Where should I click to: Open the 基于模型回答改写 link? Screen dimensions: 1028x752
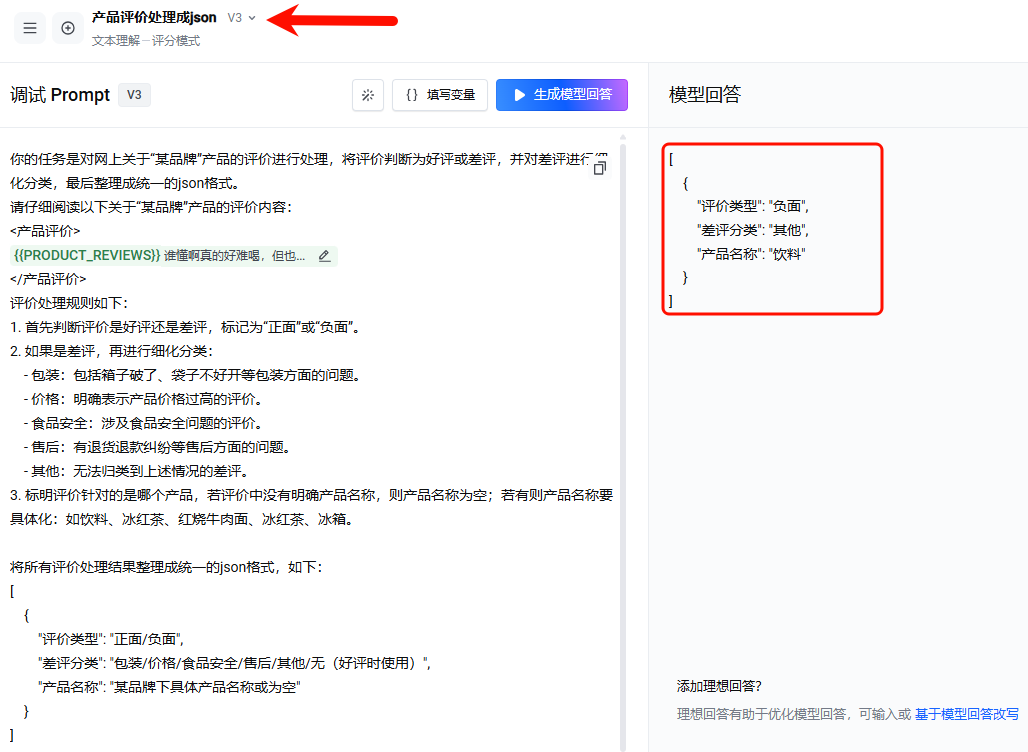click(x=967, y=714)
